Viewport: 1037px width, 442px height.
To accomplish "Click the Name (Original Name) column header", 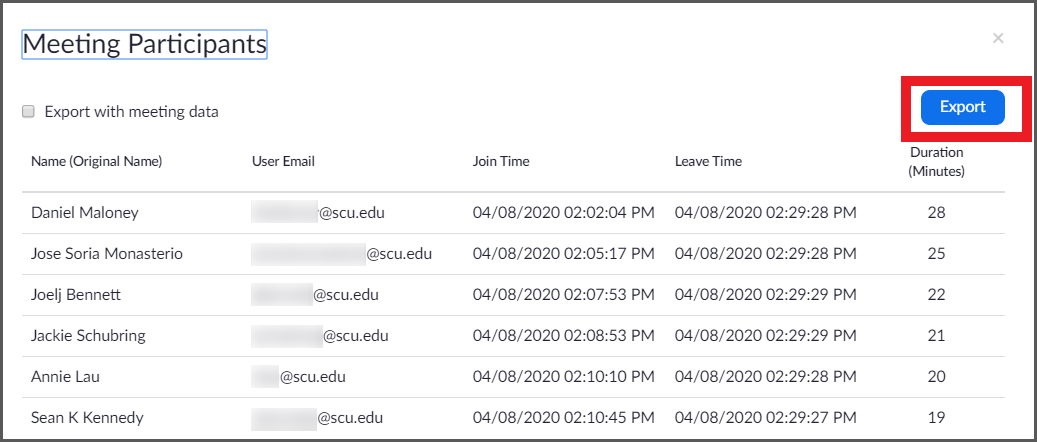I will (96, 161).
